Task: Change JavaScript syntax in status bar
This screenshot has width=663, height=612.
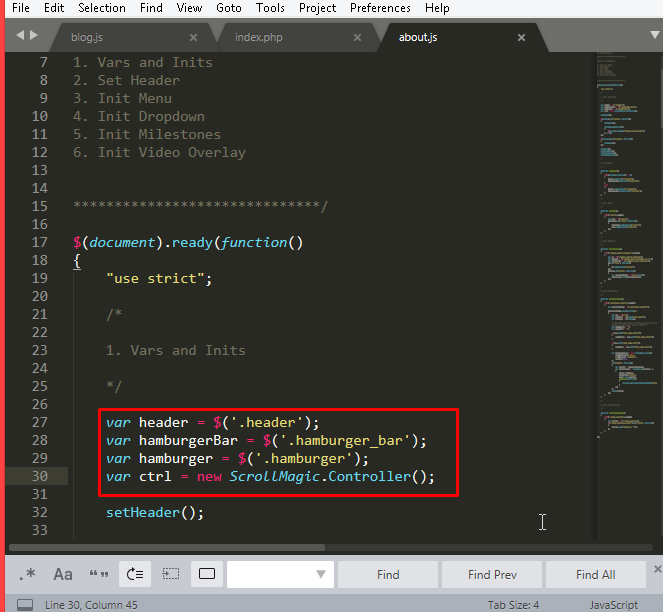Action: coord(614,605)
